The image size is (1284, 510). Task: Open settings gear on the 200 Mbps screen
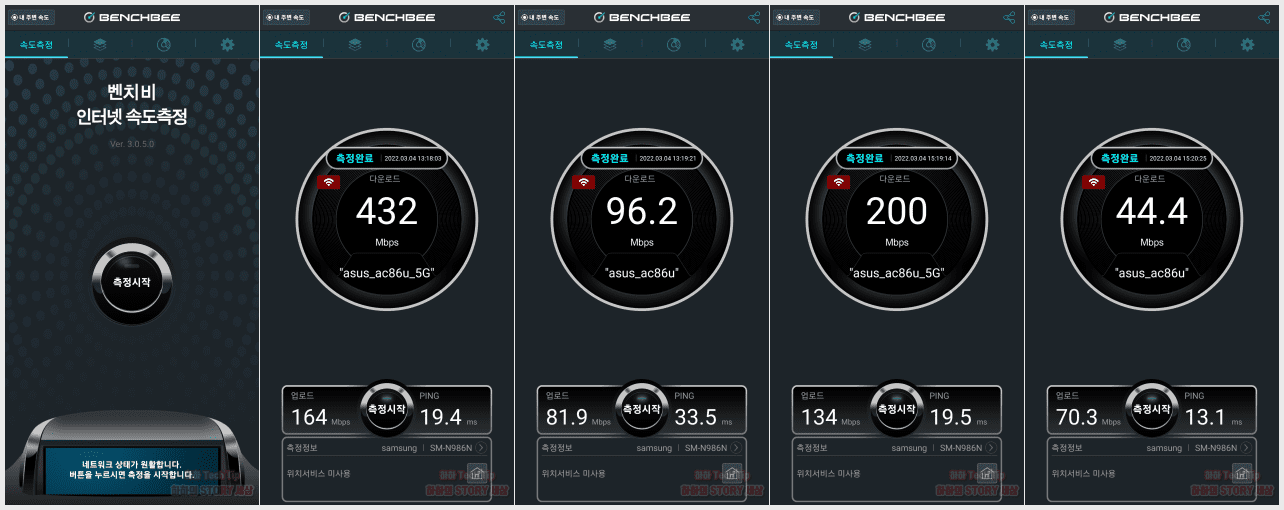point(993,45)
